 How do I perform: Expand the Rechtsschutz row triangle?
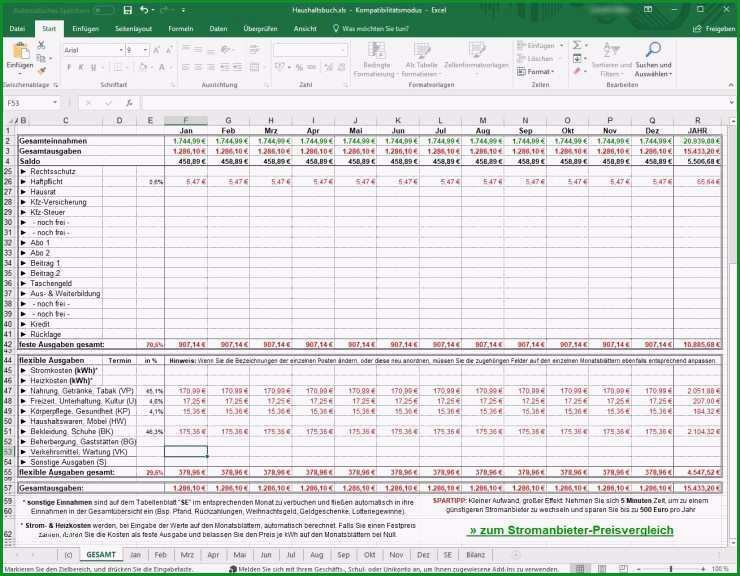(24, 171)
